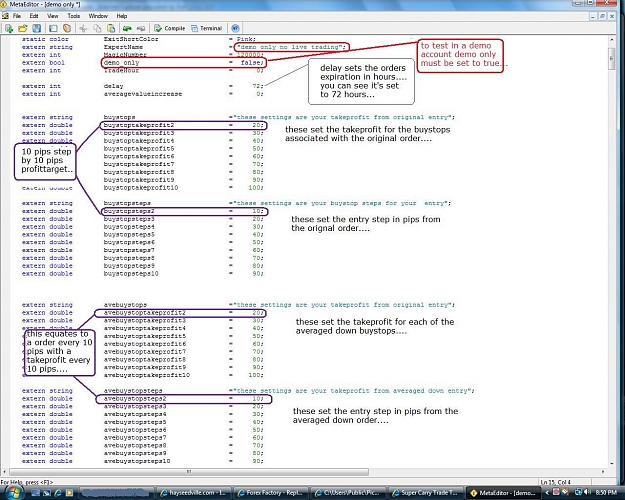Toggle the Navigator window icon
The image size is (625, 500).
pos(53,28)
